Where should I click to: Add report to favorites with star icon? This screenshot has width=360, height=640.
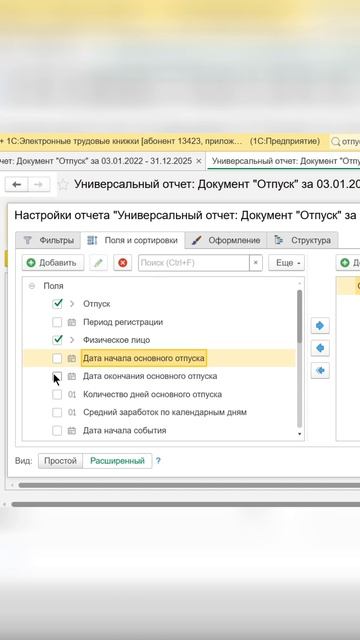tap(63, 184)
